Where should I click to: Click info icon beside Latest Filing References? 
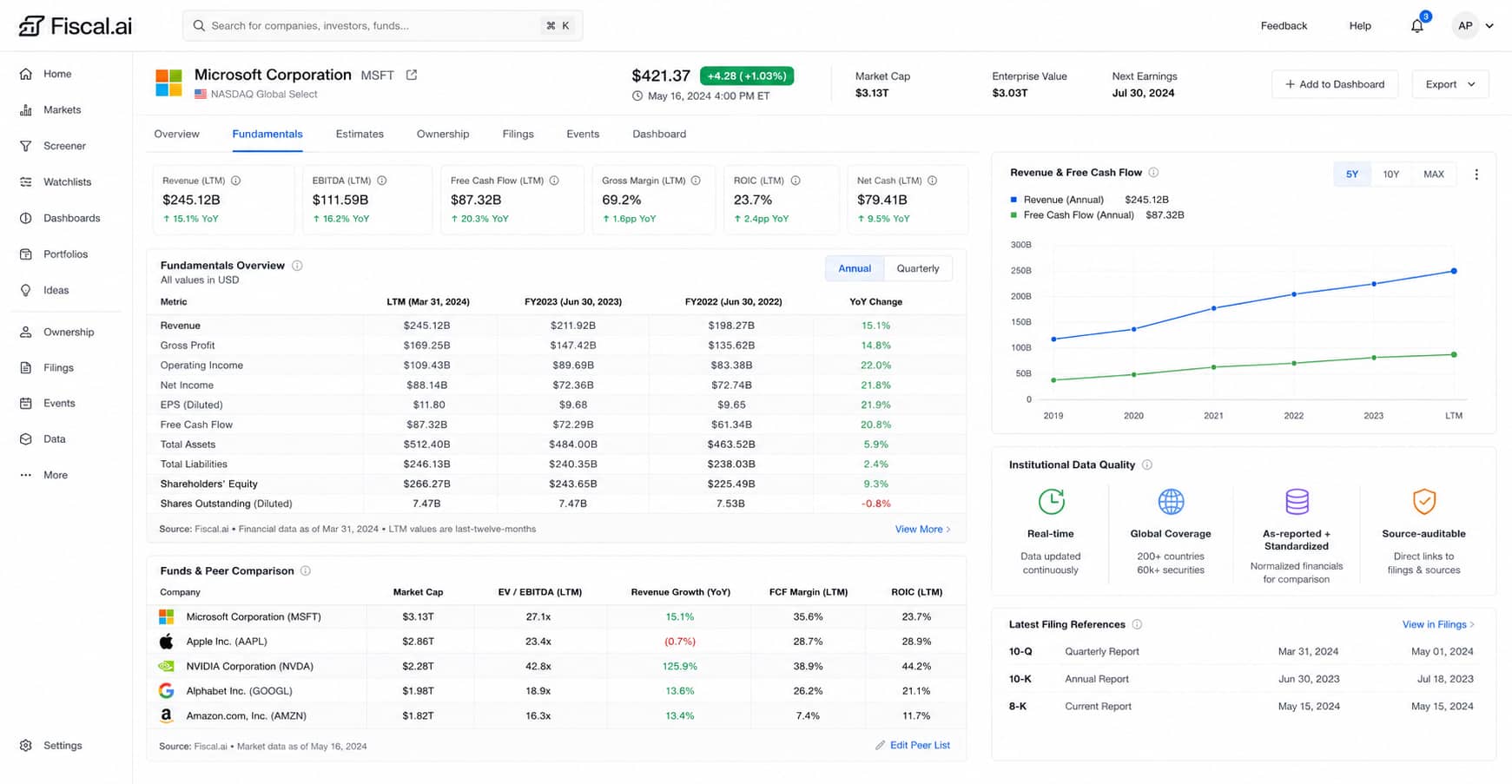pyautogui.click(x=1137, y=624)
